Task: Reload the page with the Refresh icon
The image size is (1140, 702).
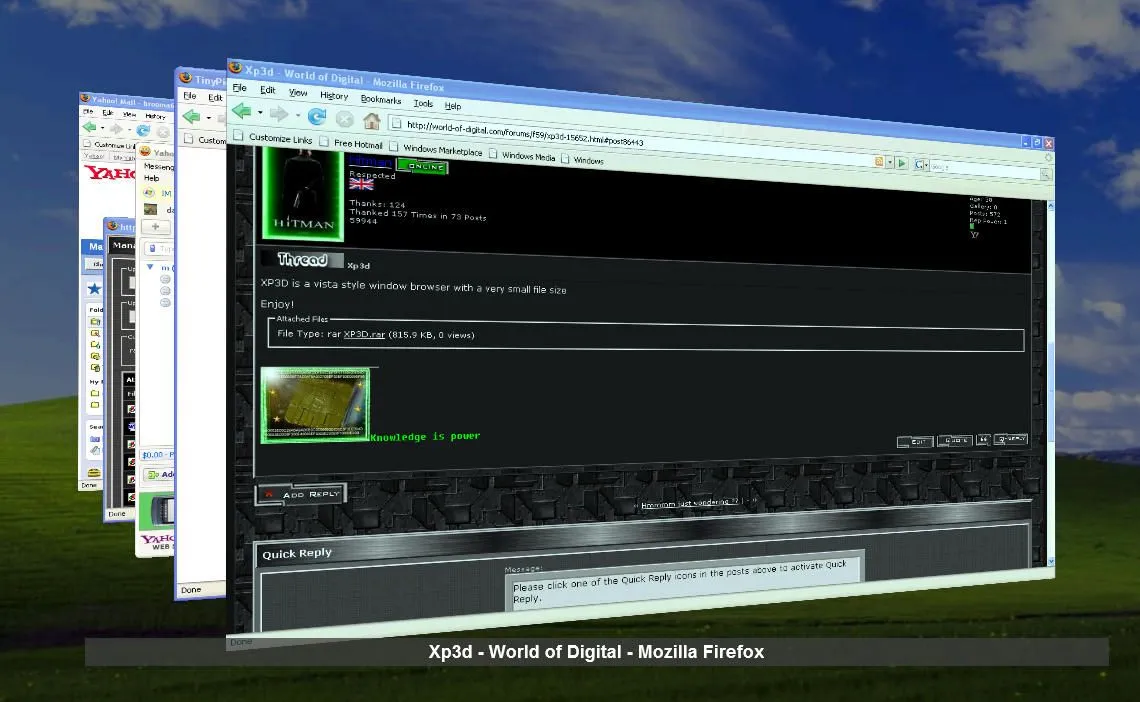Action: (x=317, y=117)
